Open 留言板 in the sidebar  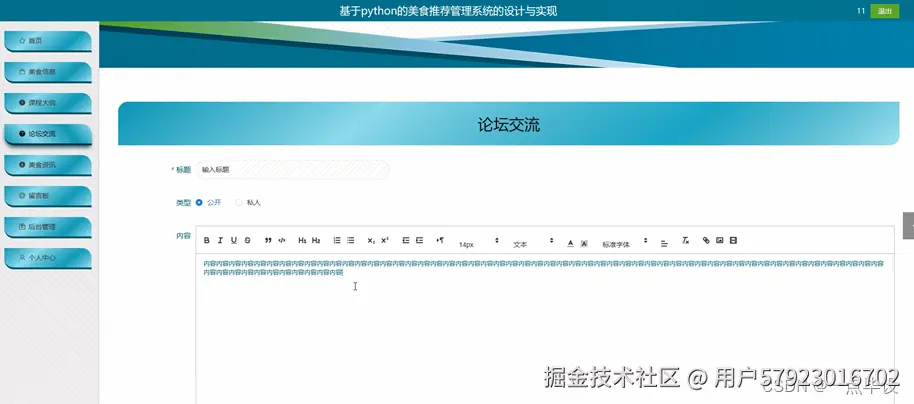pos(48,196)
